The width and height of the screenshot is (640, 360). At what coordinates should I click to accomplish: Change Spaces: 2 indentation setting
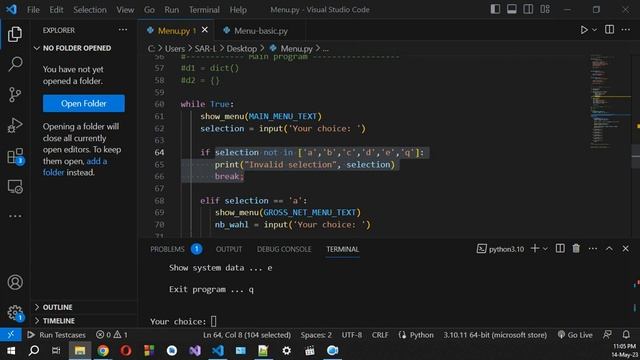[x=316, y=335]
